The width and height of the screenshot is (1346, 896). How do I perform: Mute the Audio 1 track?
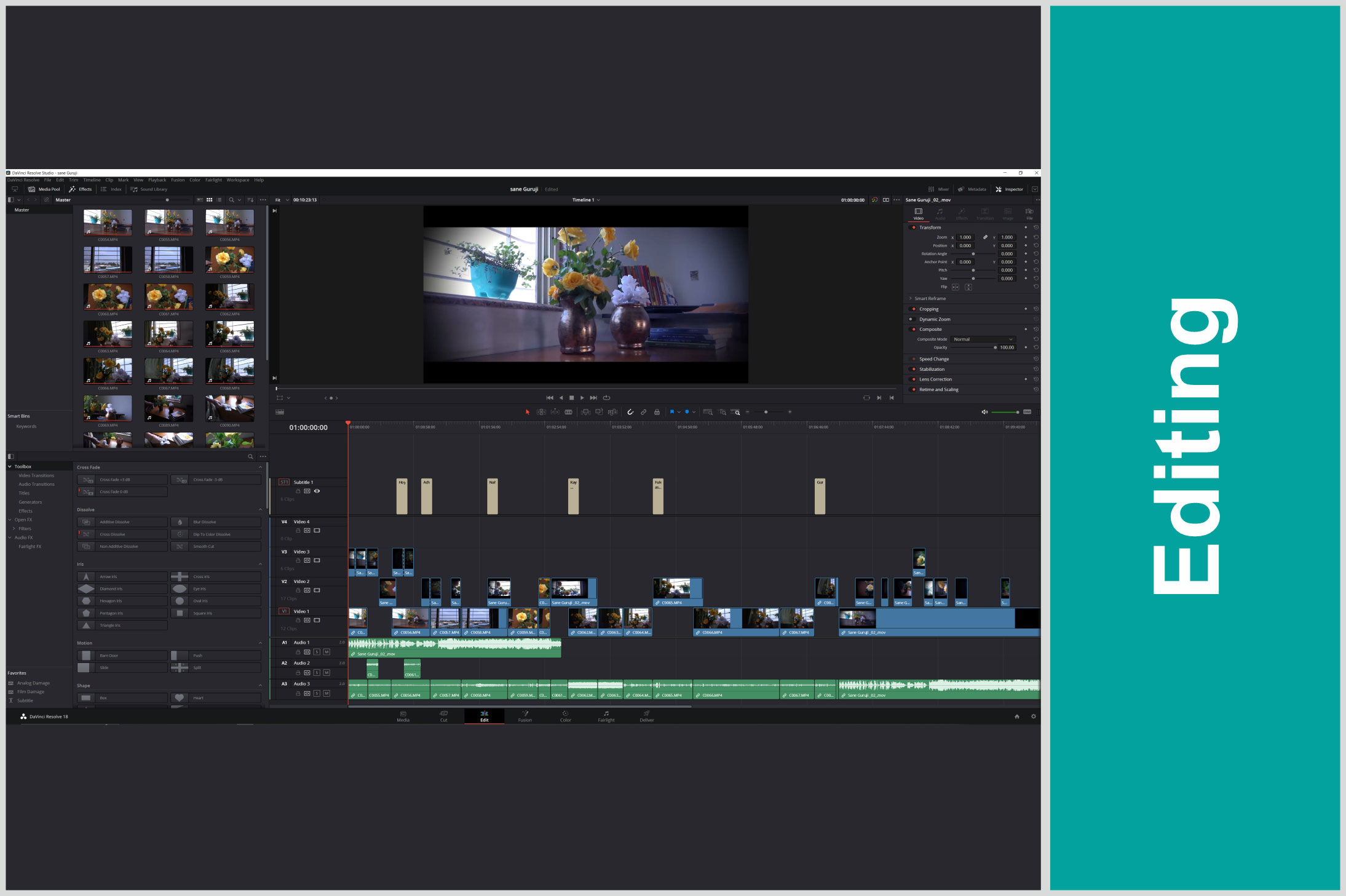[x=327, y=652]
